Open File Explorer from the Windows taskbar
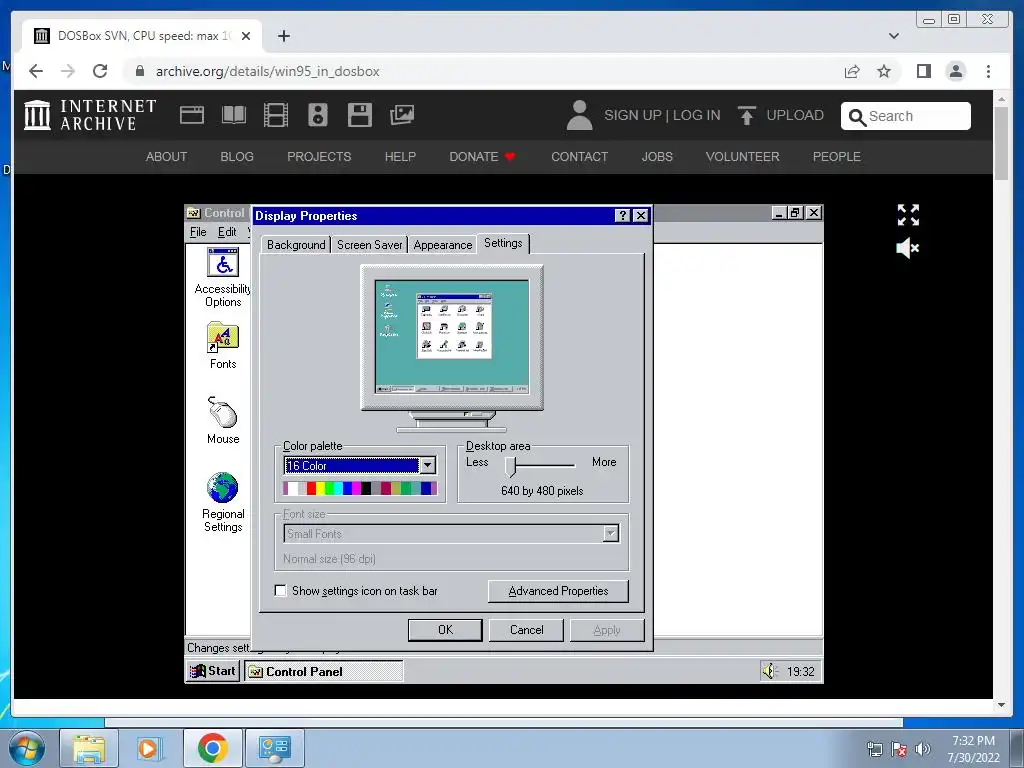The image size is (1024, 768). click(x=89, y=748)
